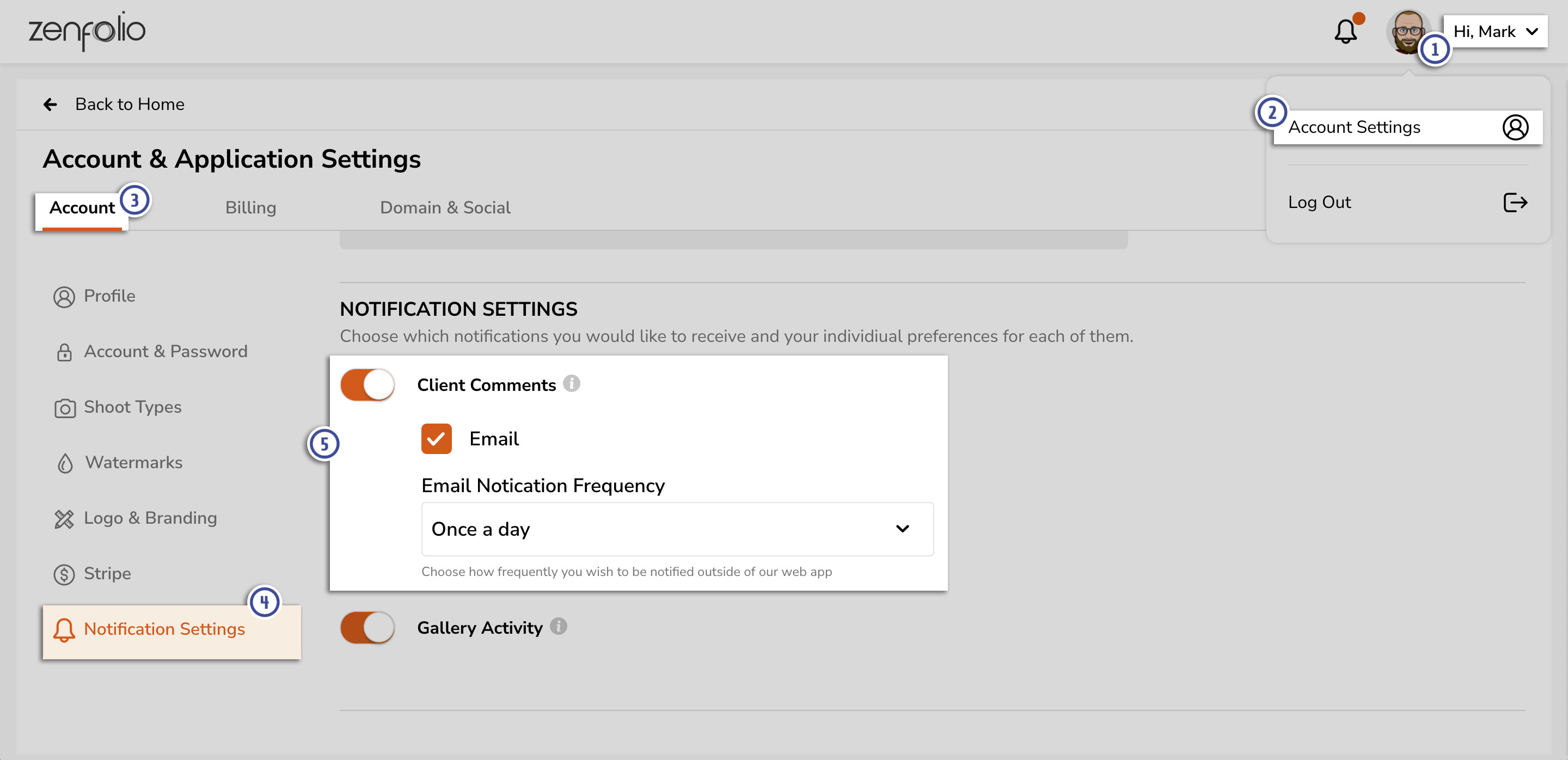Screen dimensions: 1568x760
Task: Collapse the Hi, Mark user menu
Action: [x=1494, y=32]
